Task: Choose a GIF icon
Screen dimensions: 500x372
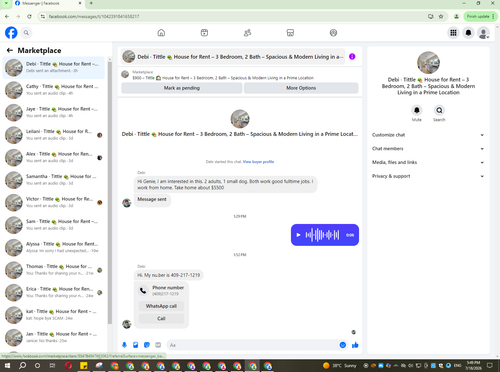Action: (x=158, y=345)
